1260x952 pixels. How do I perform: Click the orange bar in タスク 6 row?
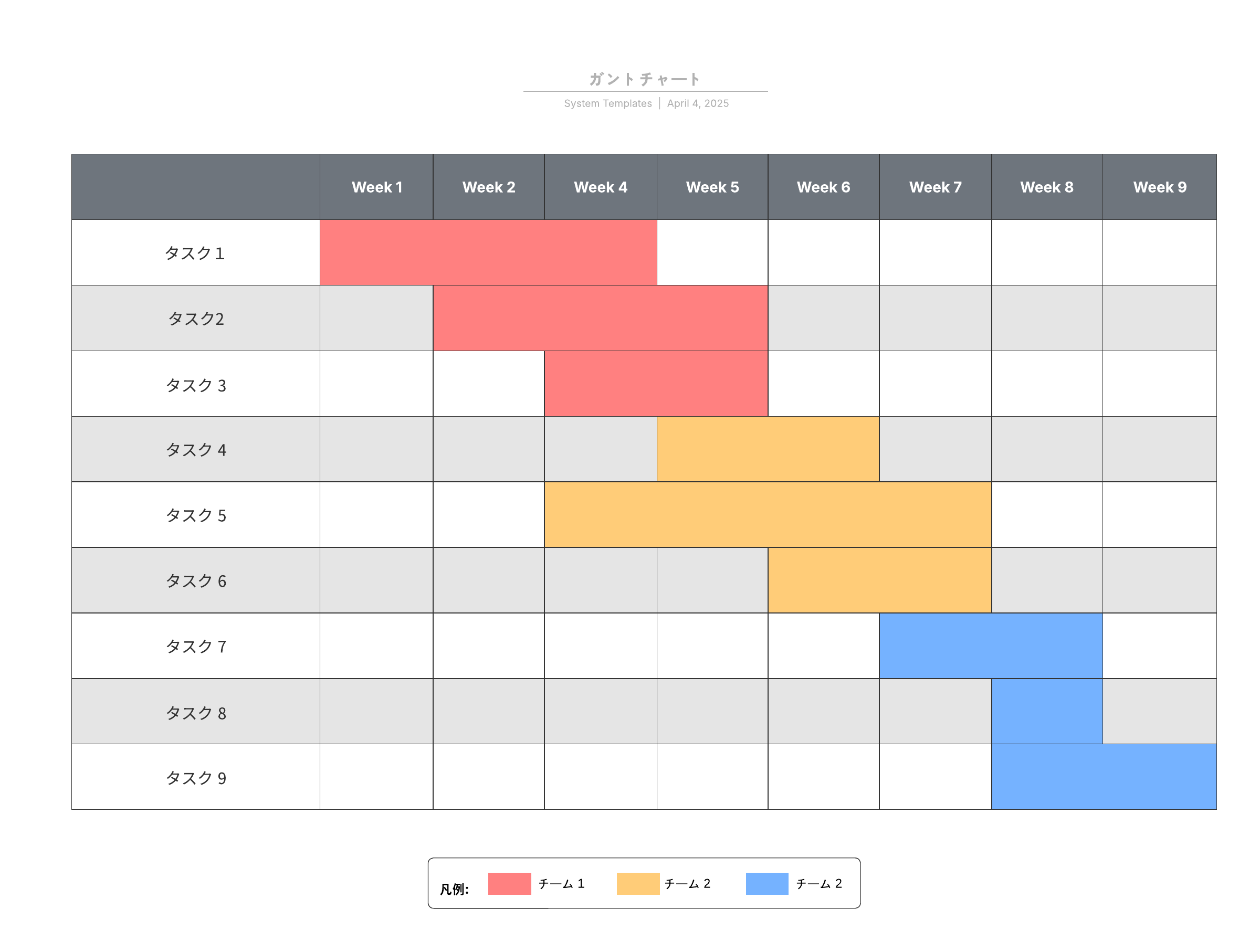pyautogui.click(x=879, y=580)
